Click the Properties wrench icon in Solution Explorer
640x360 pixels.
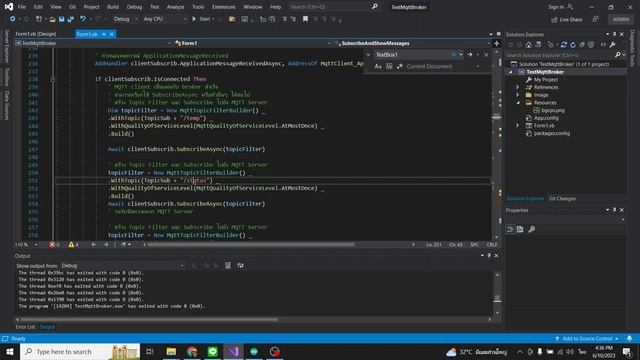(612, 45)
